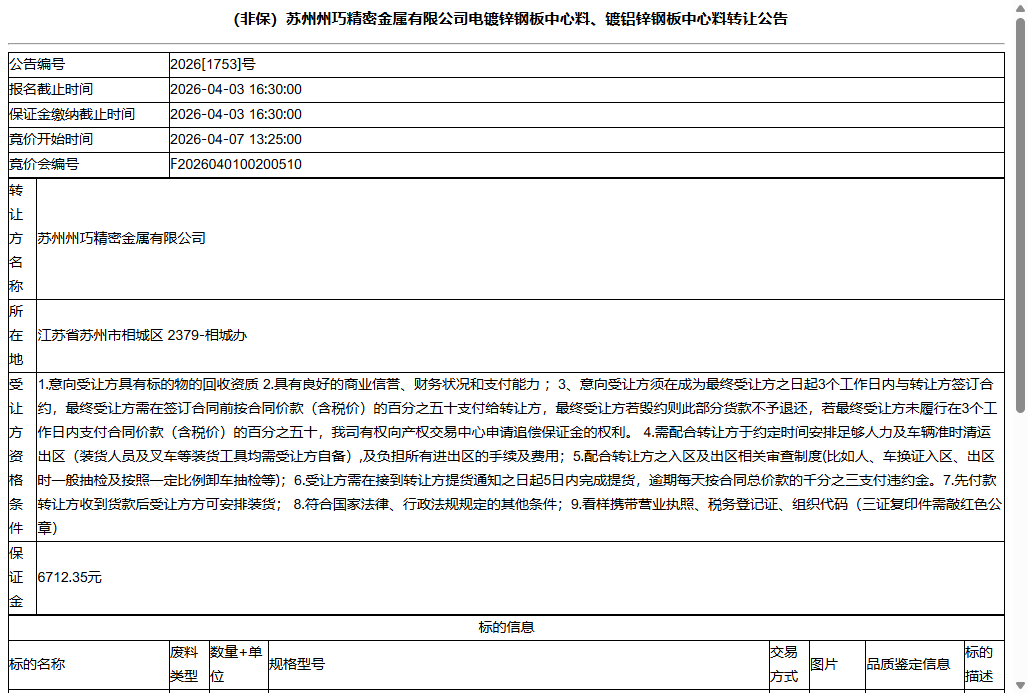Screen dimensions: 1028x693
Task: Click the 受让方资格条件 label cell
Action: [x=22, y=457]
